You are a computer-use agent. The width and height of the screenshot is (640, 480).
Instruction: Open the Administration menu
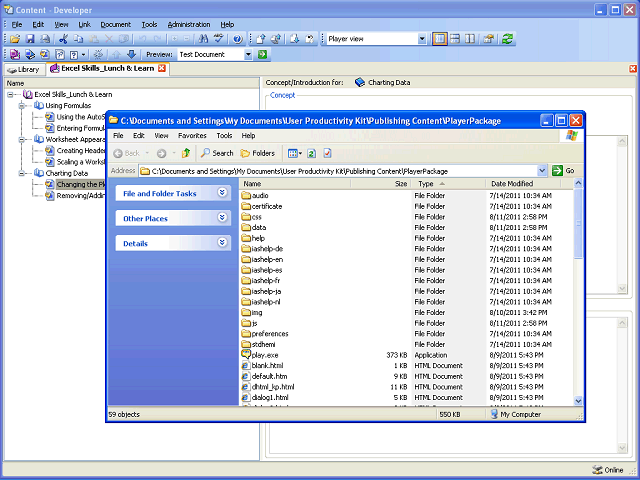coord(189,24)
